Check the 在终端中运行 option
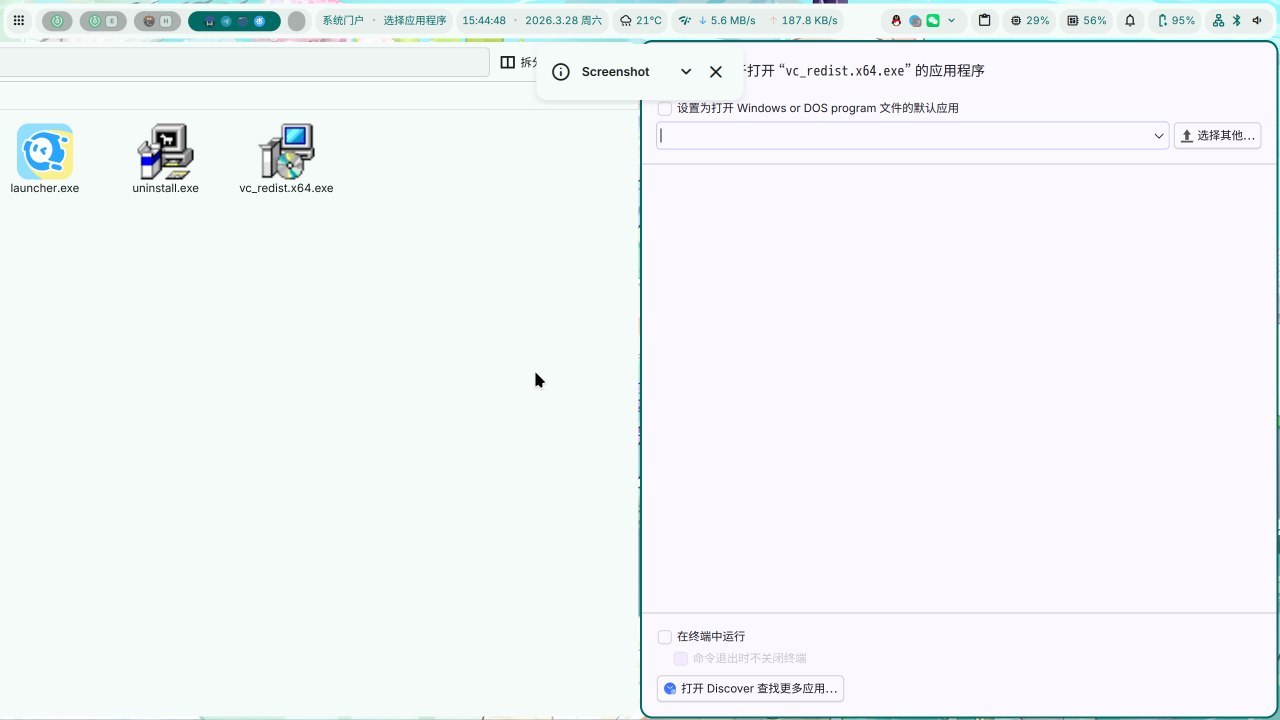The height and width of the screenshot is (720, 1280). coord(665,637)
